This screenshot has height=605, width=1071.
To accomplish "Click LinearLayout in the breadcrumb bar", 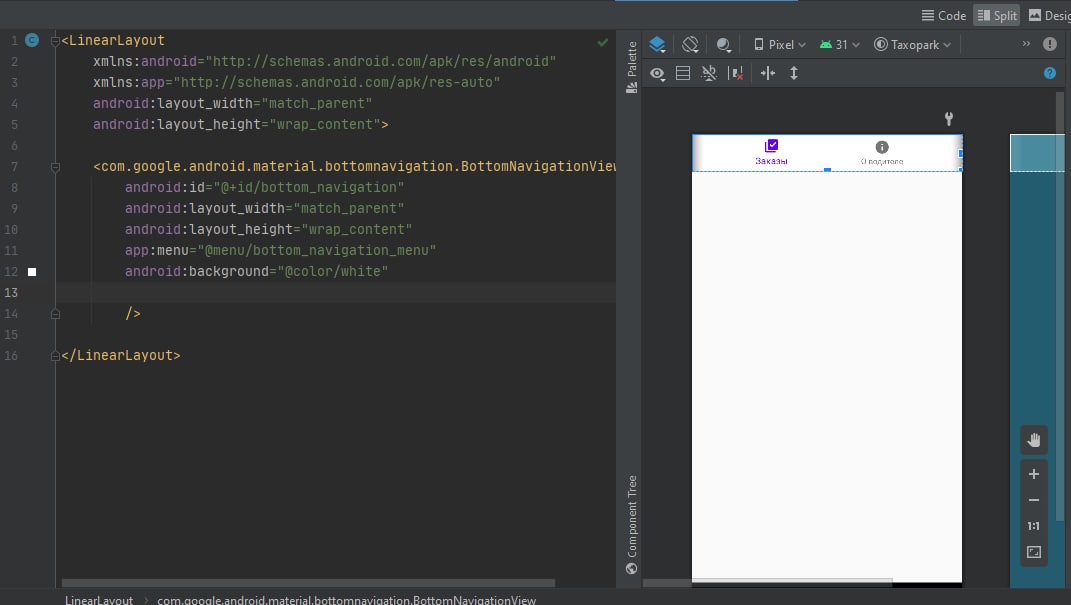I will [x=99, y=600].
